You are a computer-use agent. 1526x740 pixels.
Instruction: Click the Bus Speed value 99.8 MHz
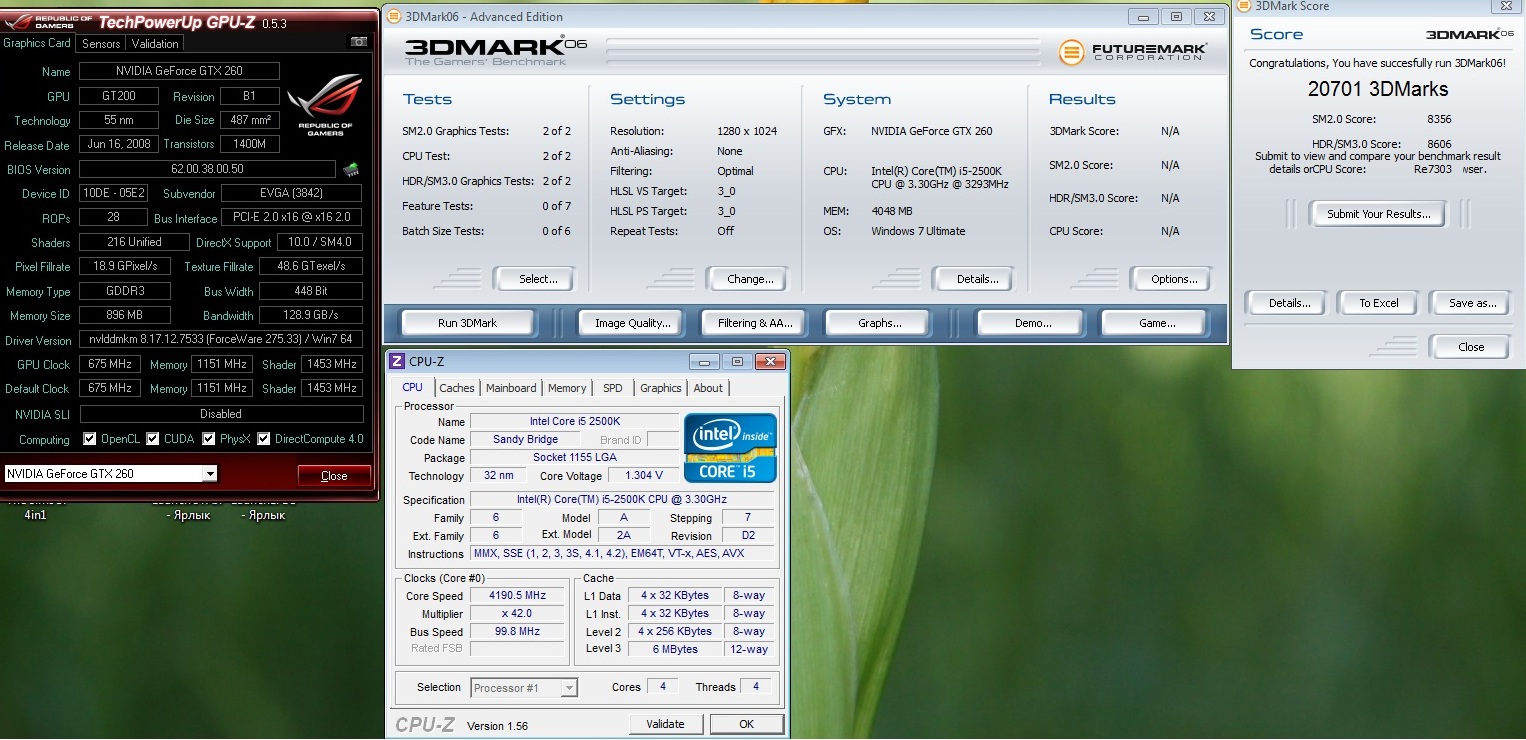click(x=517, y=632)
